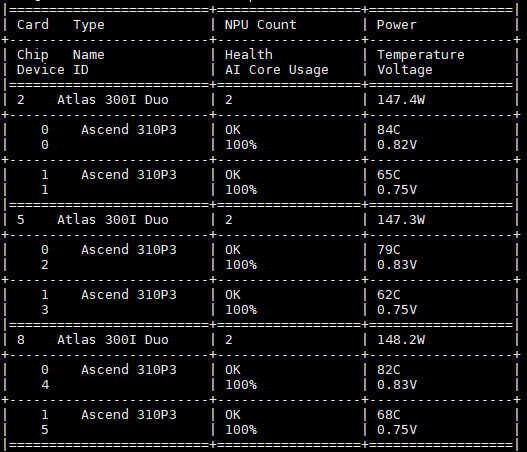Click 'Atlas 300I Duo' for card 8
This screenshot has width=527, height=452.
(113, 340)
